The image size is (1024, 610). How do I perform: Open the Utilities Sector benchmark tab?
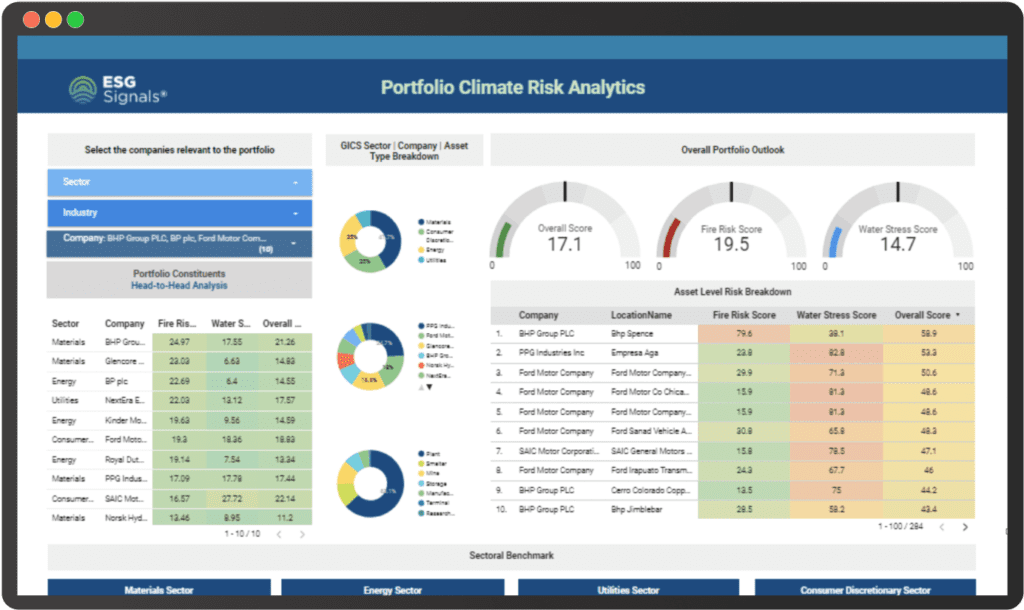[628, 588]
